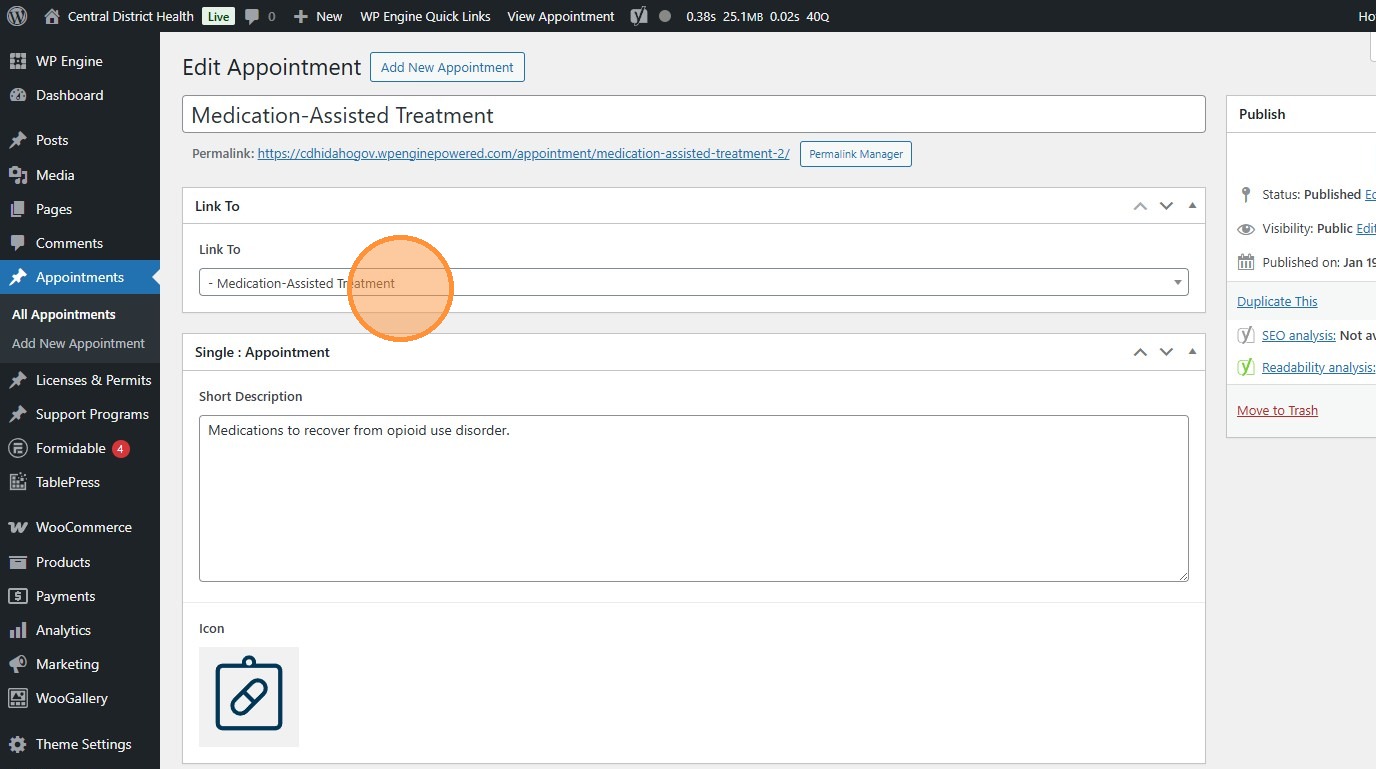
Task: Collapse the Link To panel
Action: click(1192, 206)
